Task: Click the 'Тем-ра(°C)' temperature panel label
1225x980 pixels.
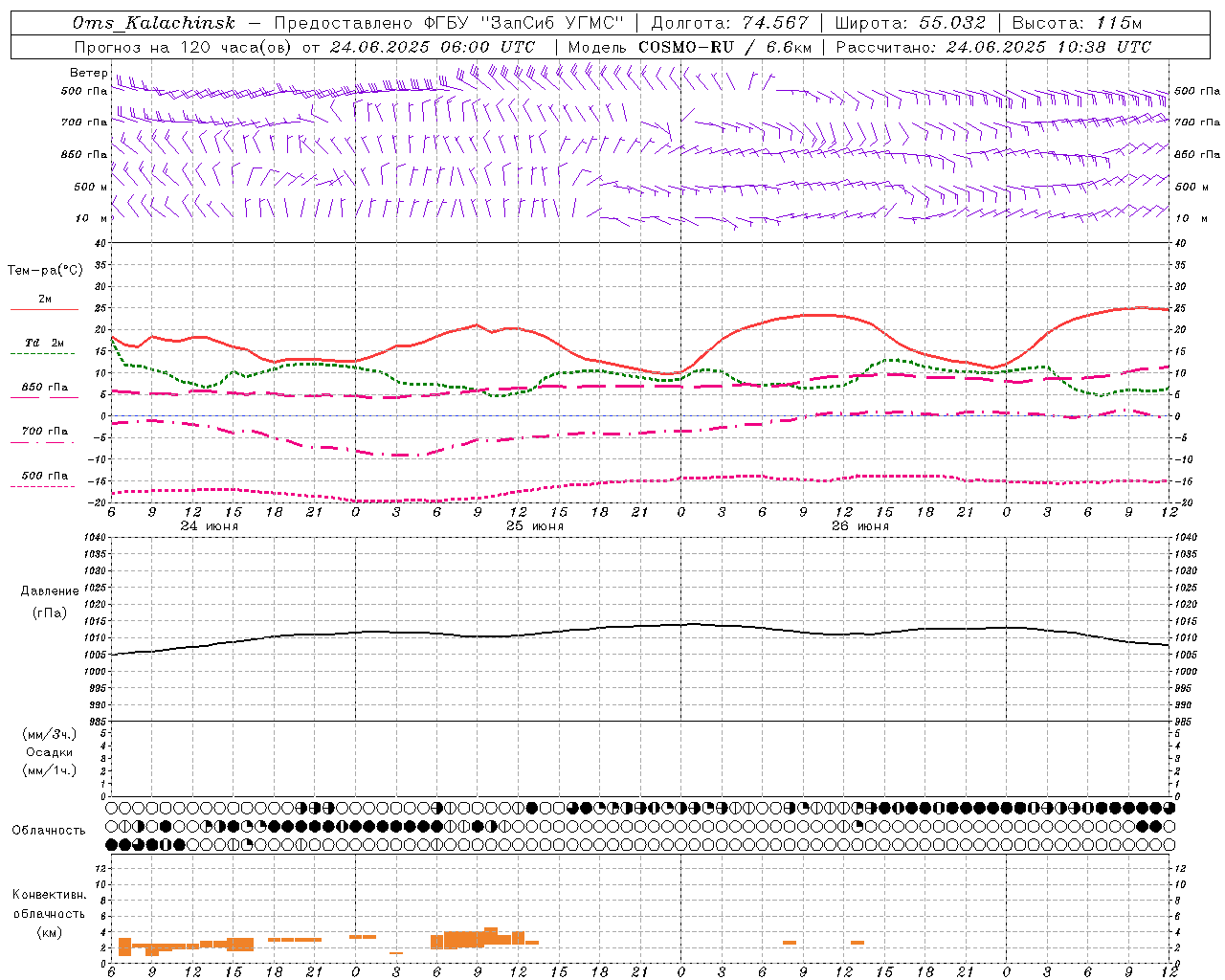Action: 45,271
